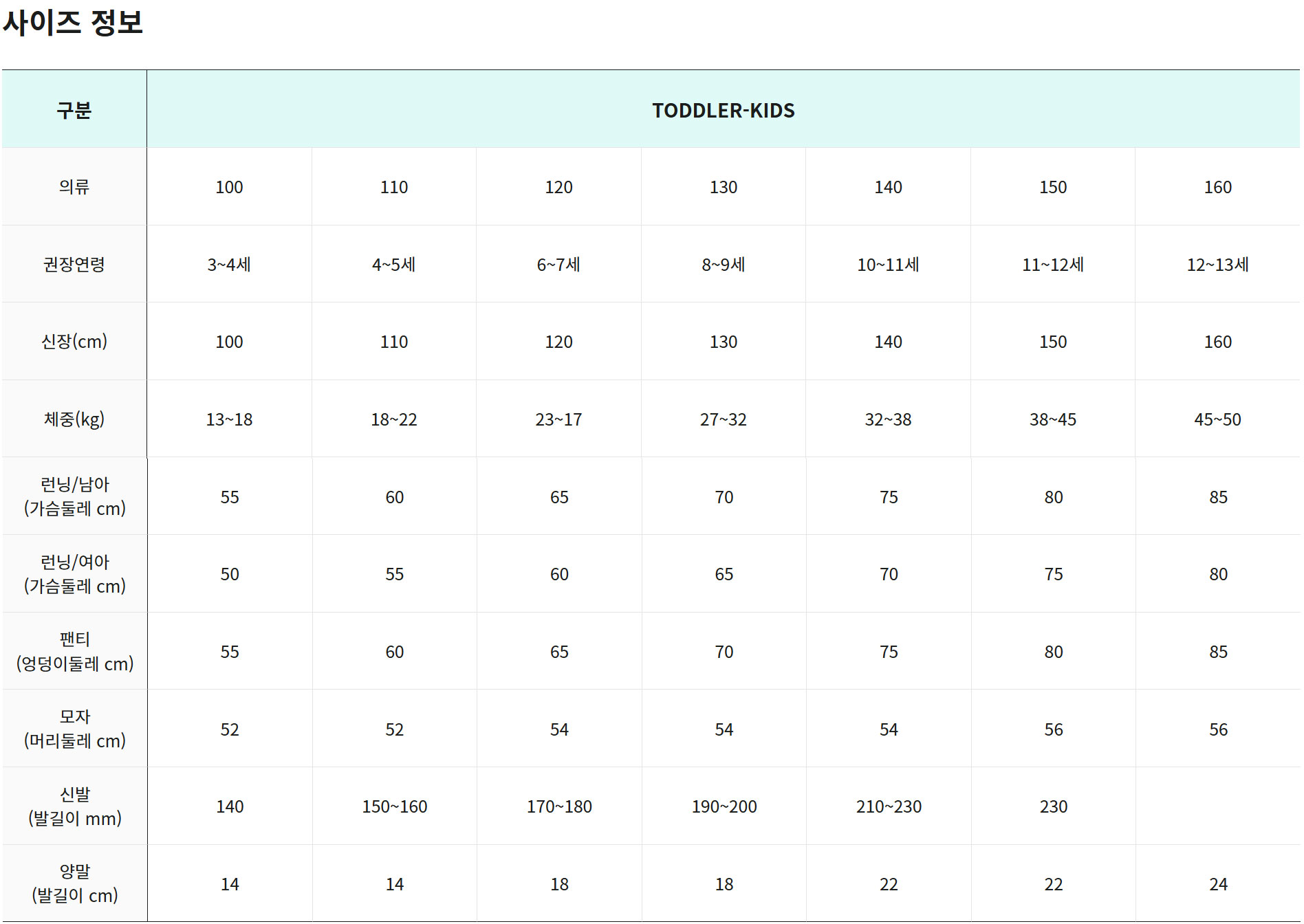1304x924 pixels.
Task: Click the 210~230 shoe size cell
Action: click(x=889, y=806)
